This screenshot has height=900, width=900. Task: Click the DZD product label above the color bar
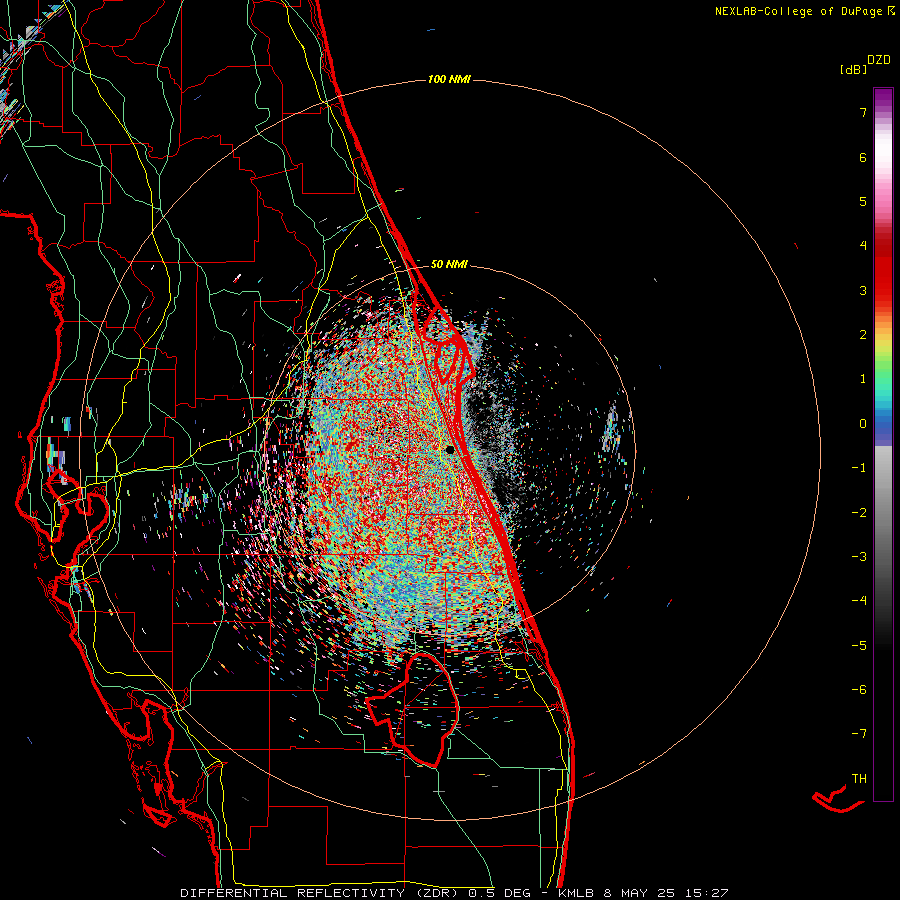click(879, 60)
